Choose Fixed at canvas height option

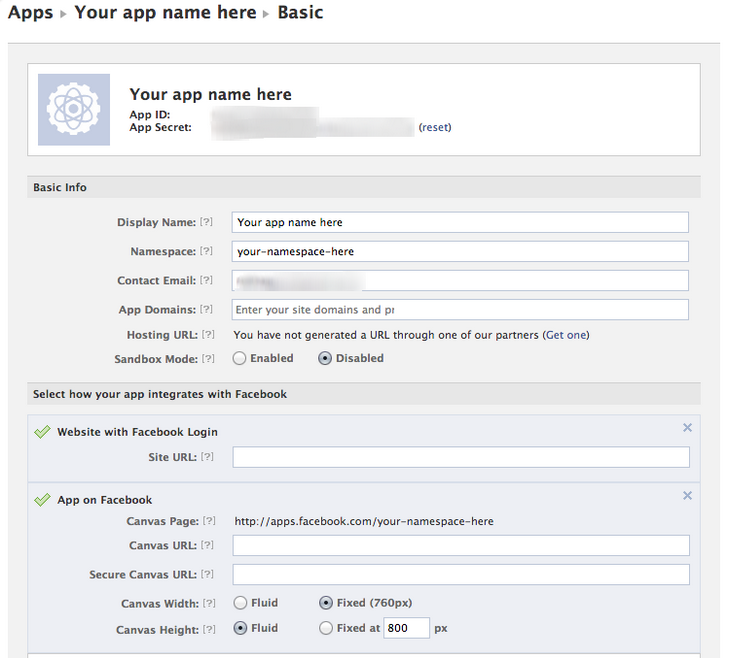[326, 628]
